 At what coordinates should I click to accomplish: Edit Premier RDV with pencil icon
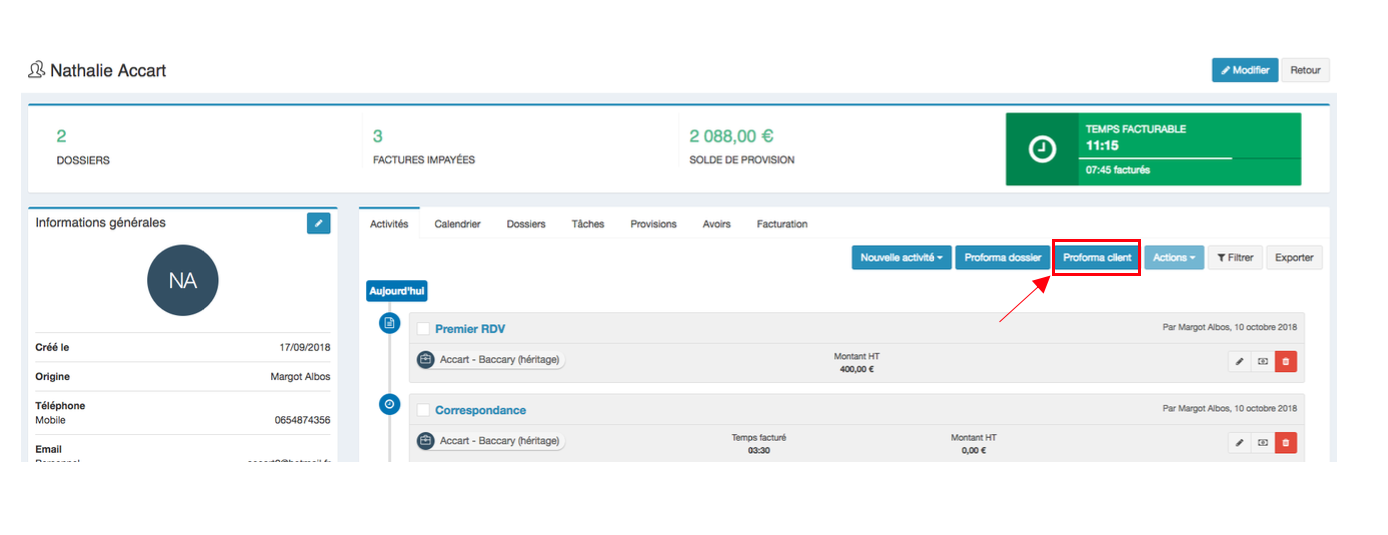tap(1239, 361)
